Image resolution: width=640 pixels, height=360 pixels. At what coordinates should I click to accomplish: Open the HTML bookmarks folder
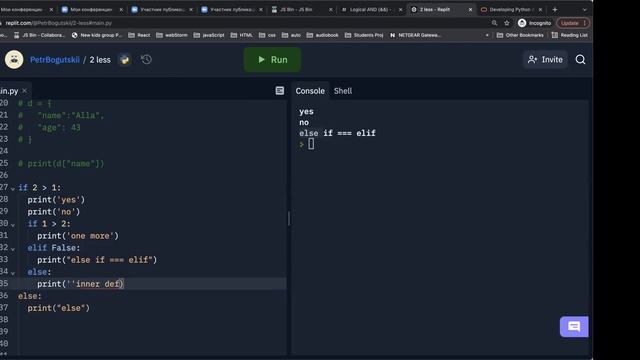click(x=242, y=35)
